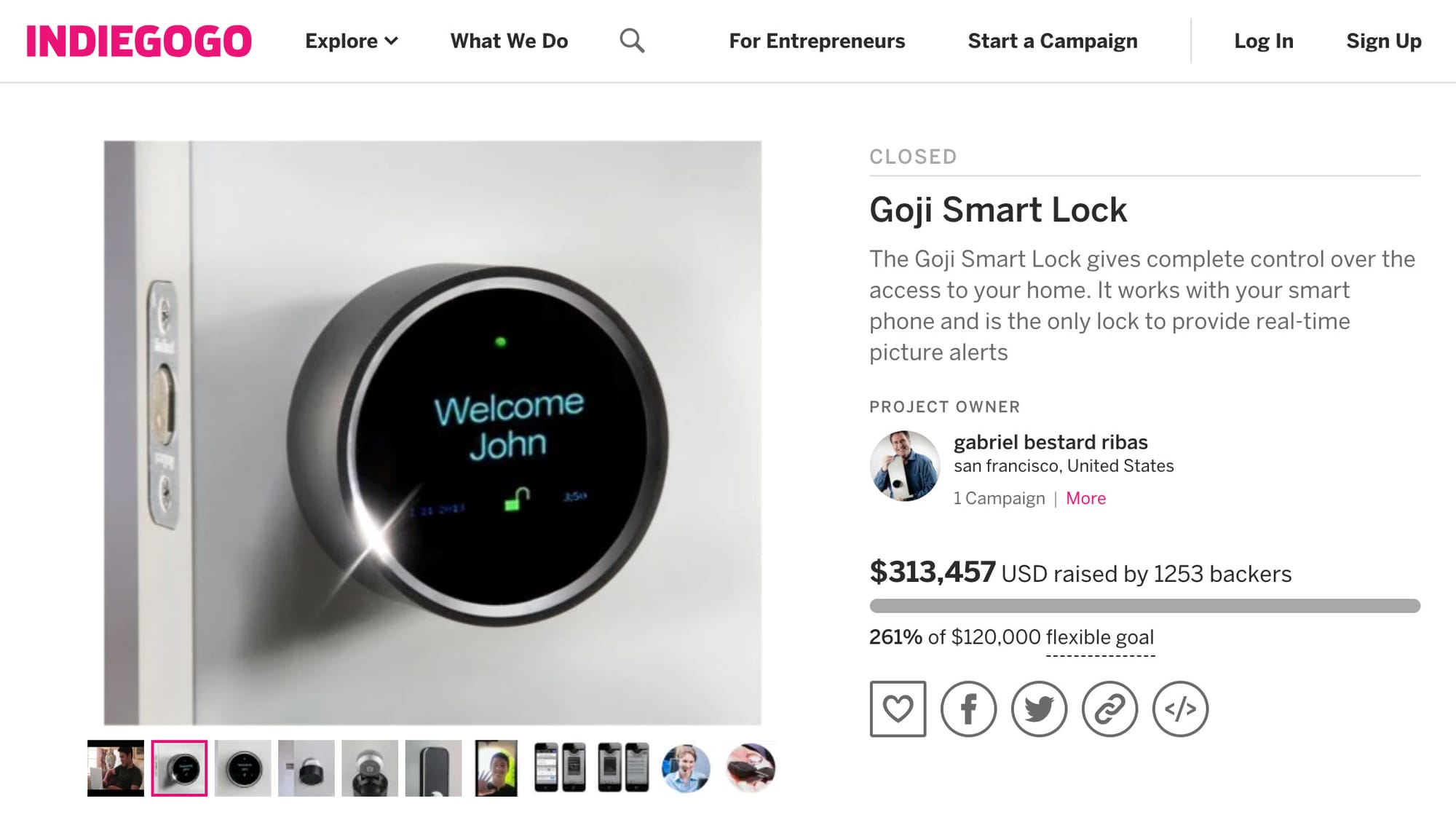This screenshot has width=1456, height=836.
Task: Share campaign on Facebook
Action: tap(968, 709)
